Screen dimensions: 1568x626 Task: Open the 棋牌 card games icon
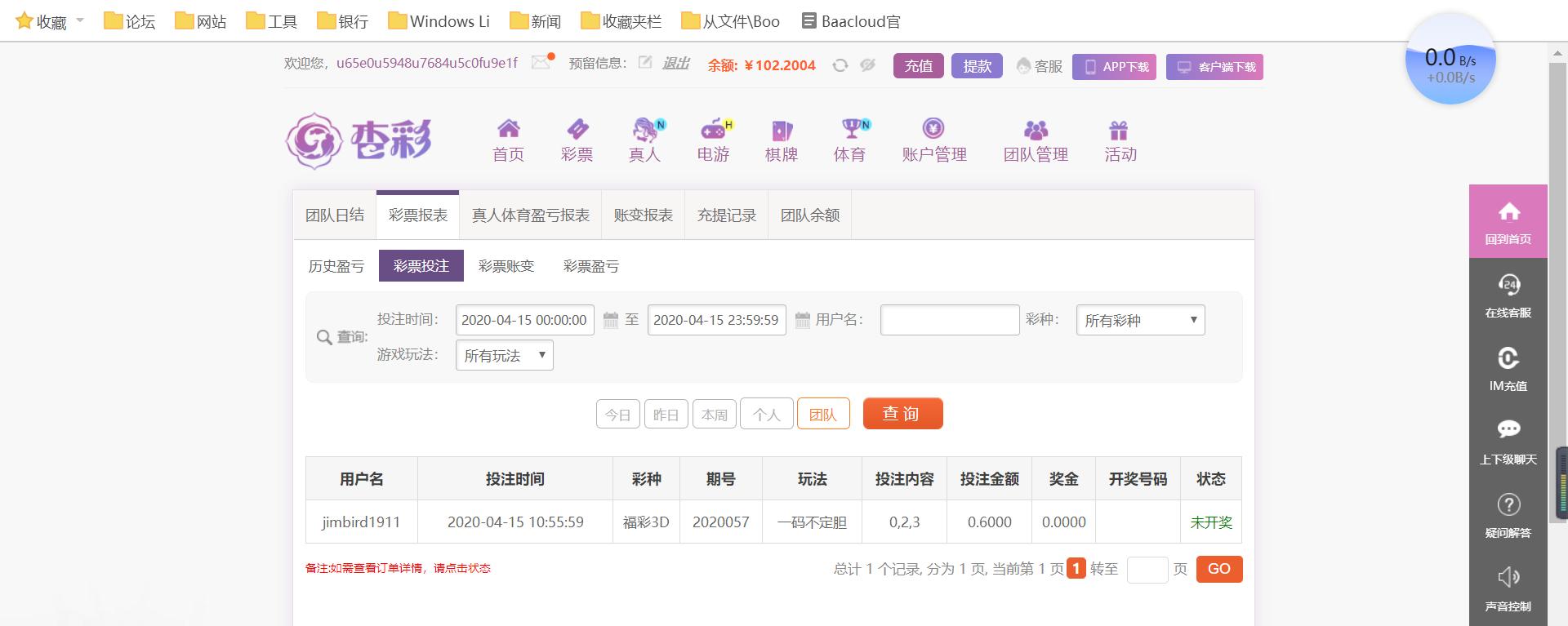point(782,130)
